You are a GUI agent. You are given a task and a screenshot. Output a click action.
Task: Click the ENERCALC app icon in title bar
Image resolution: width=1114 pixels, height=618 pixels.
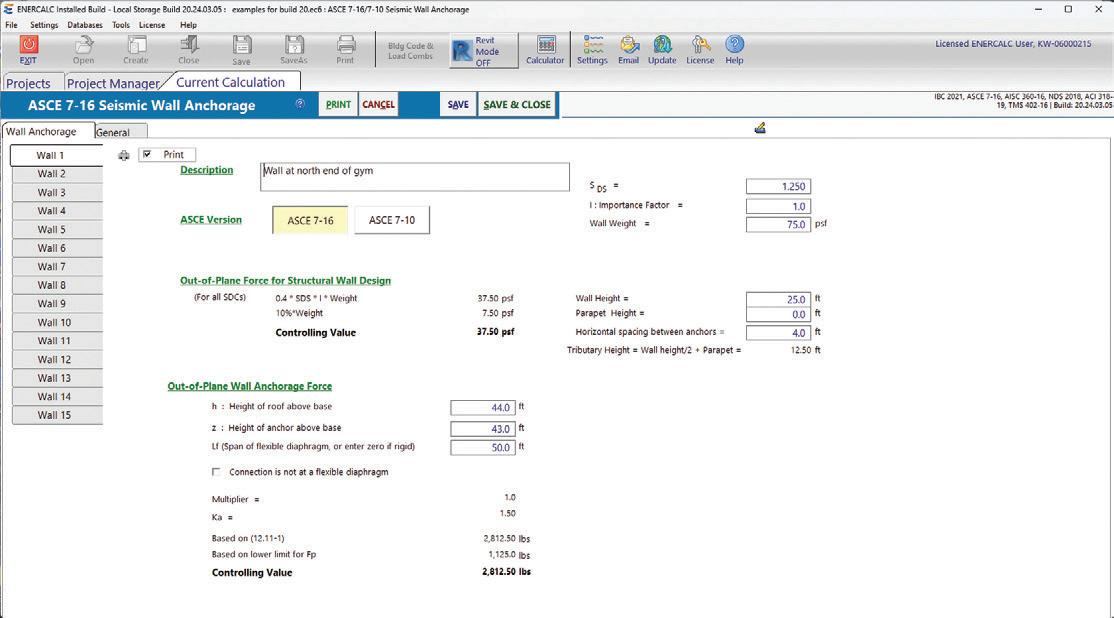pyautogui.click(x=8, y=9)
